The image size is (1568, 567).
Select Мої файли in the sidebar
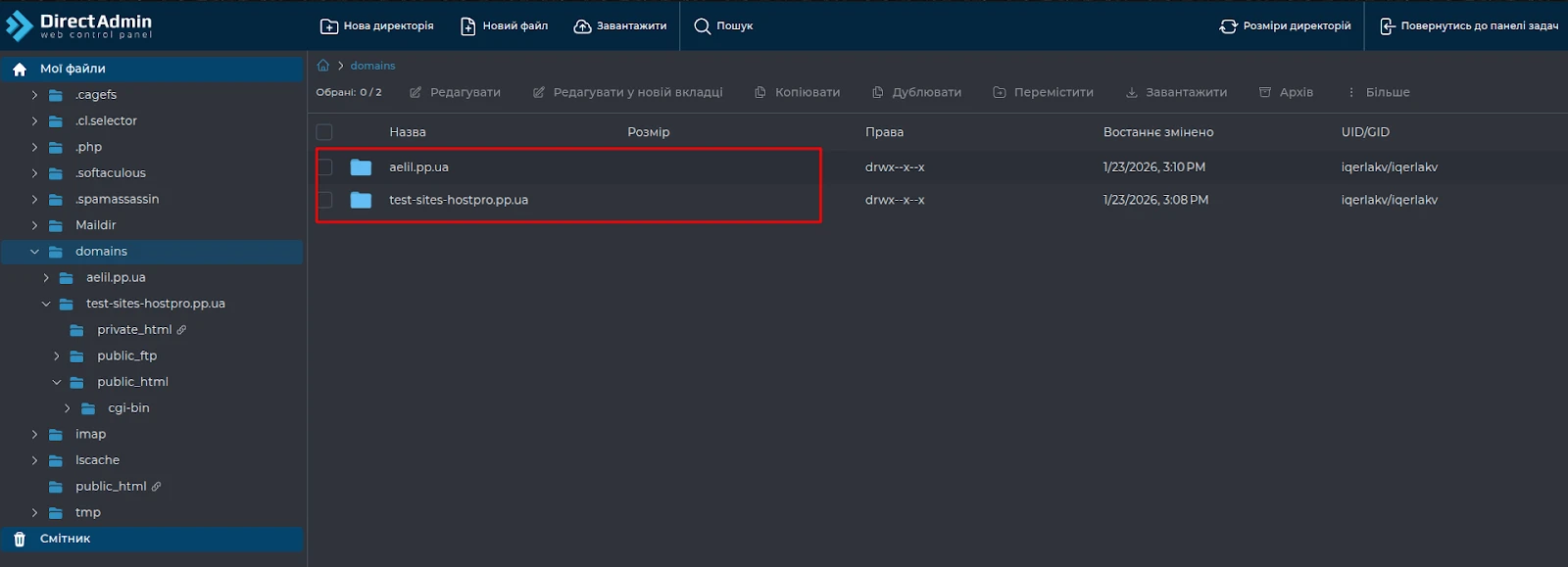coord(153,69)
